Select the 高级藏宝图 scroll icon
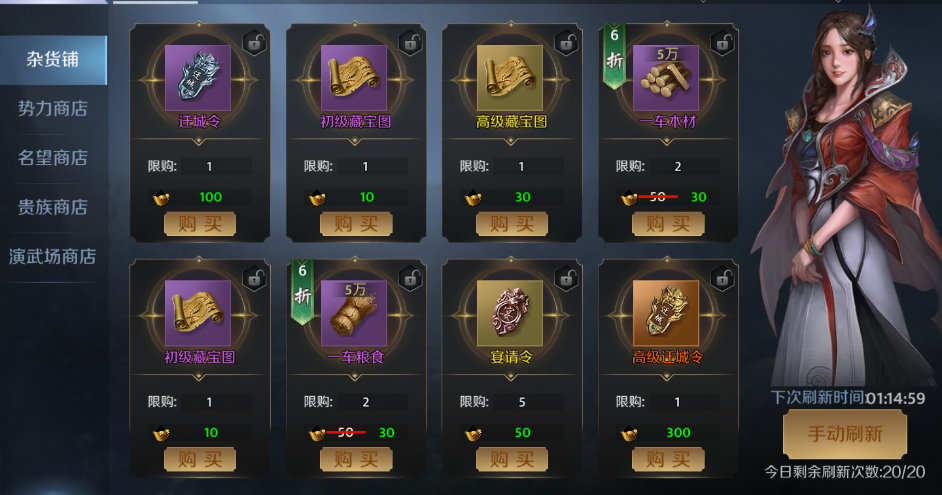 pyautogui.click(x=510, y=77)
